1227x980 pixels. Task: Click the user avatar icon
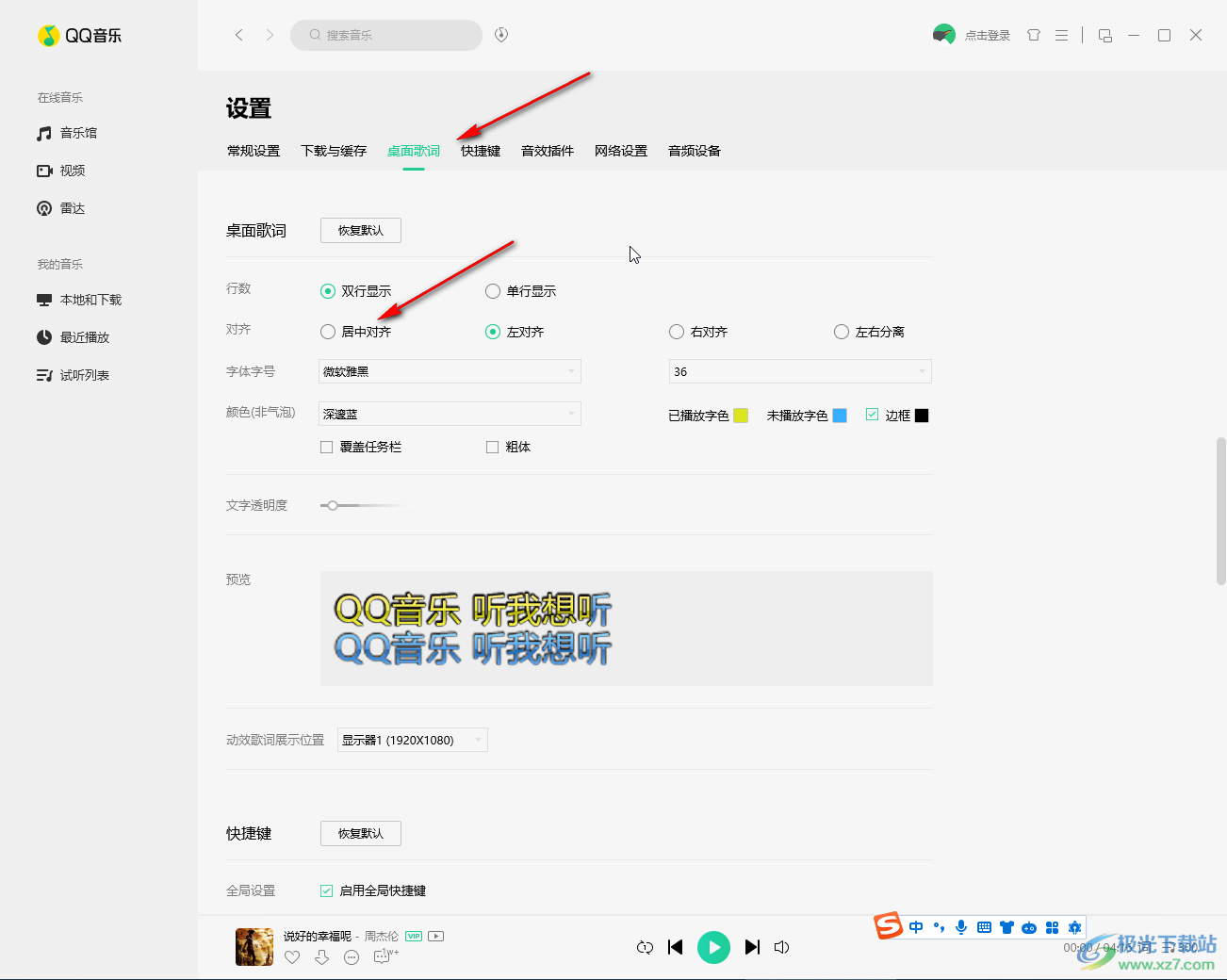943,35
